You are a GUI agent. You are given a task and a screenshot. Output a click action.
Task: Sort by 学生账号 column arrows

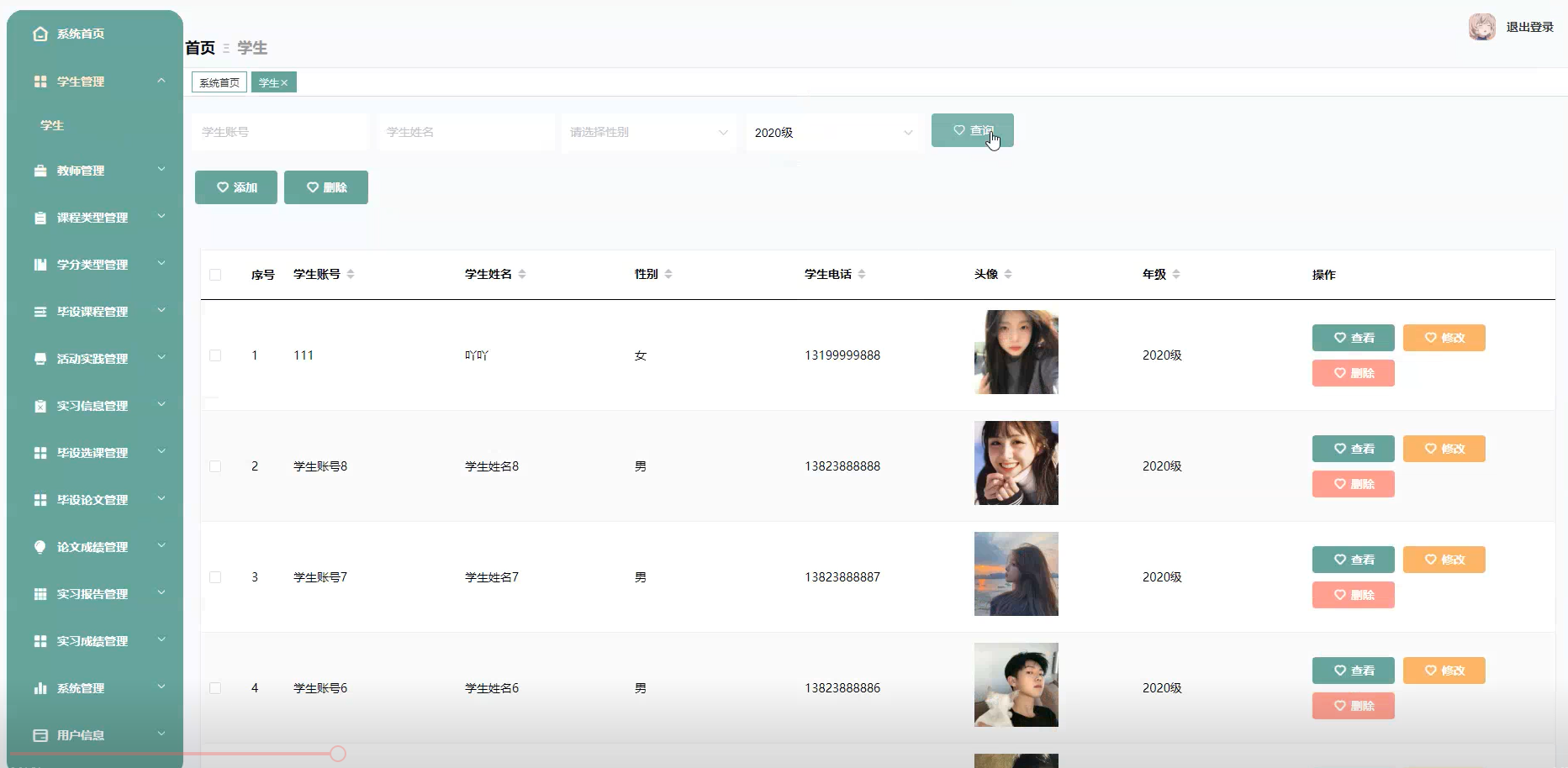coord(351,274)
